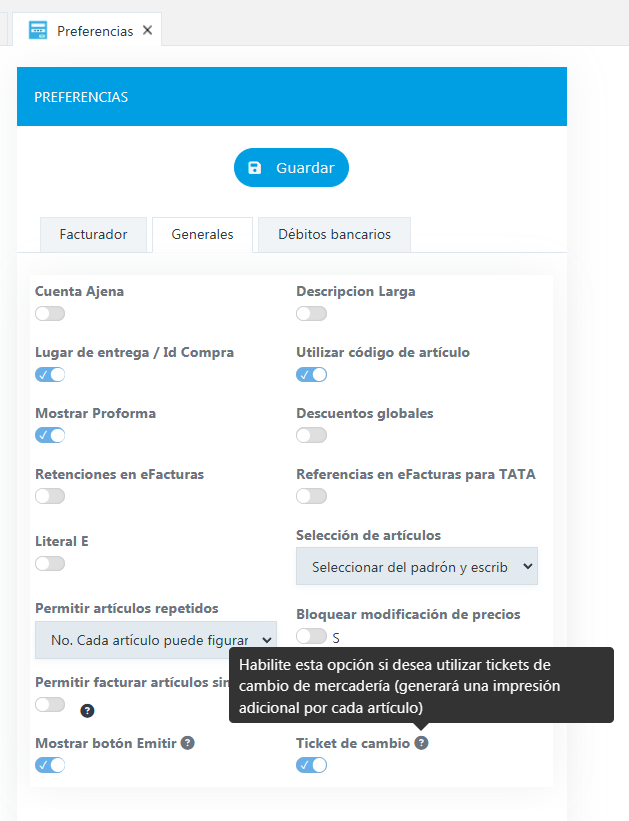
Task: Open Permitir artículos repetidos dropdown
Action: click(156, 640)
